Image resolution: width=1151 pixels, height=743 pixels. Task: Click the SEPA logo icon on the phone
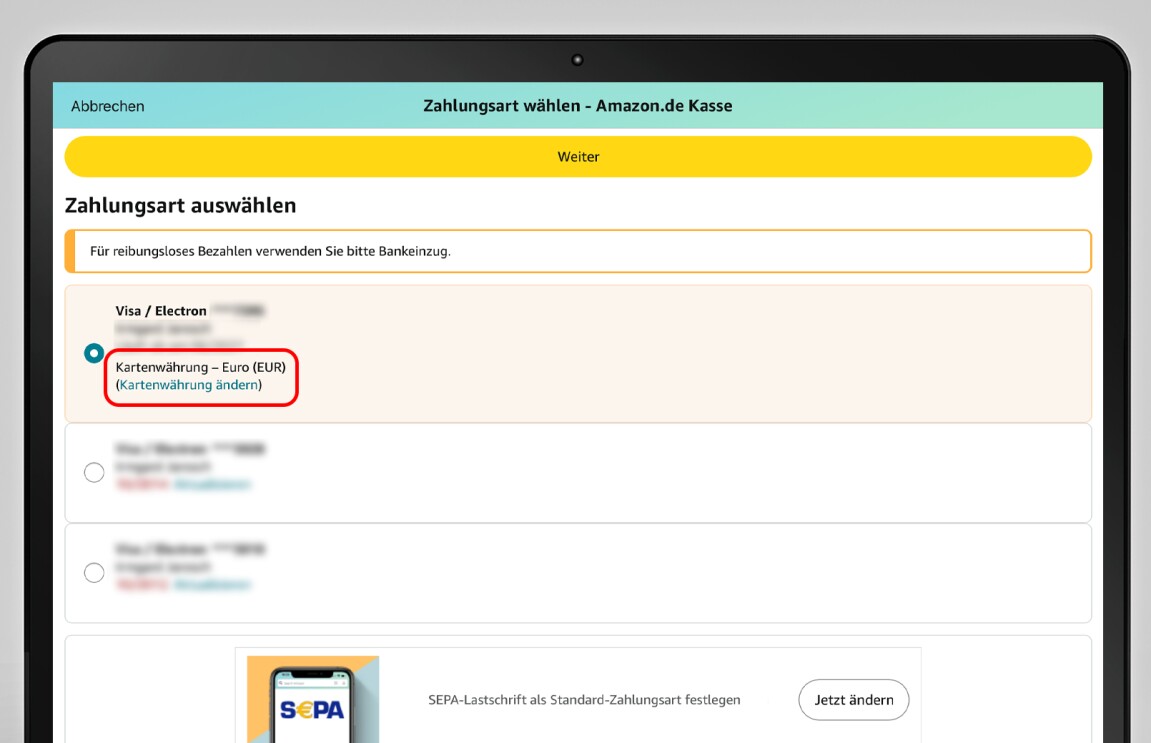pos(312,709)
